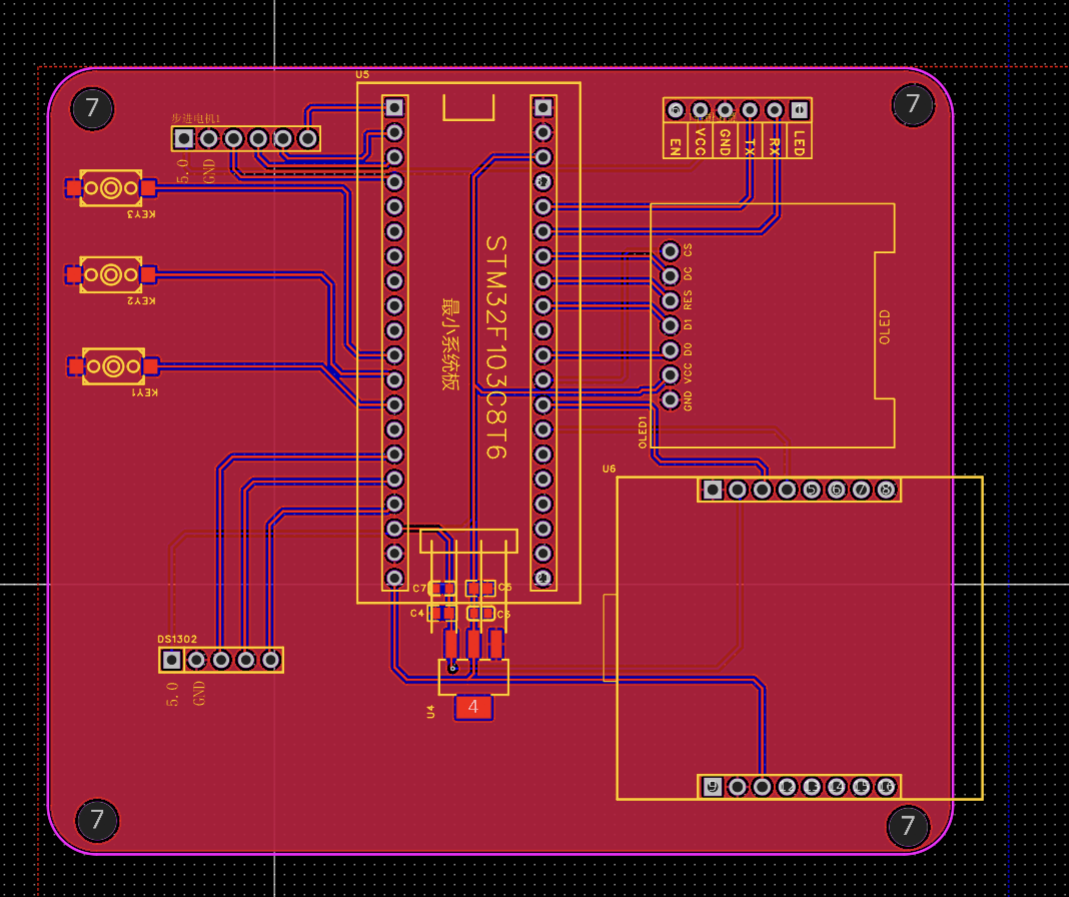
Task: Click the "KEY3" silkscreen label
Action: pos(140,214)
